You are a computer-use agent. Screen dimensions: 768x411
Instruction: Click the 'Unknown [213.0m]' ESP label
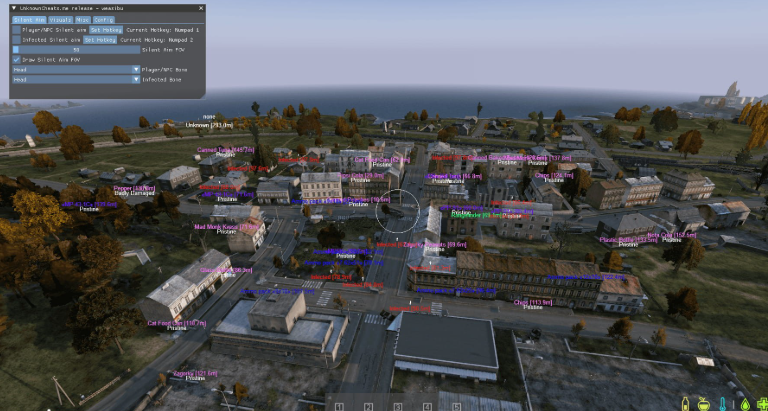[209, 125]
